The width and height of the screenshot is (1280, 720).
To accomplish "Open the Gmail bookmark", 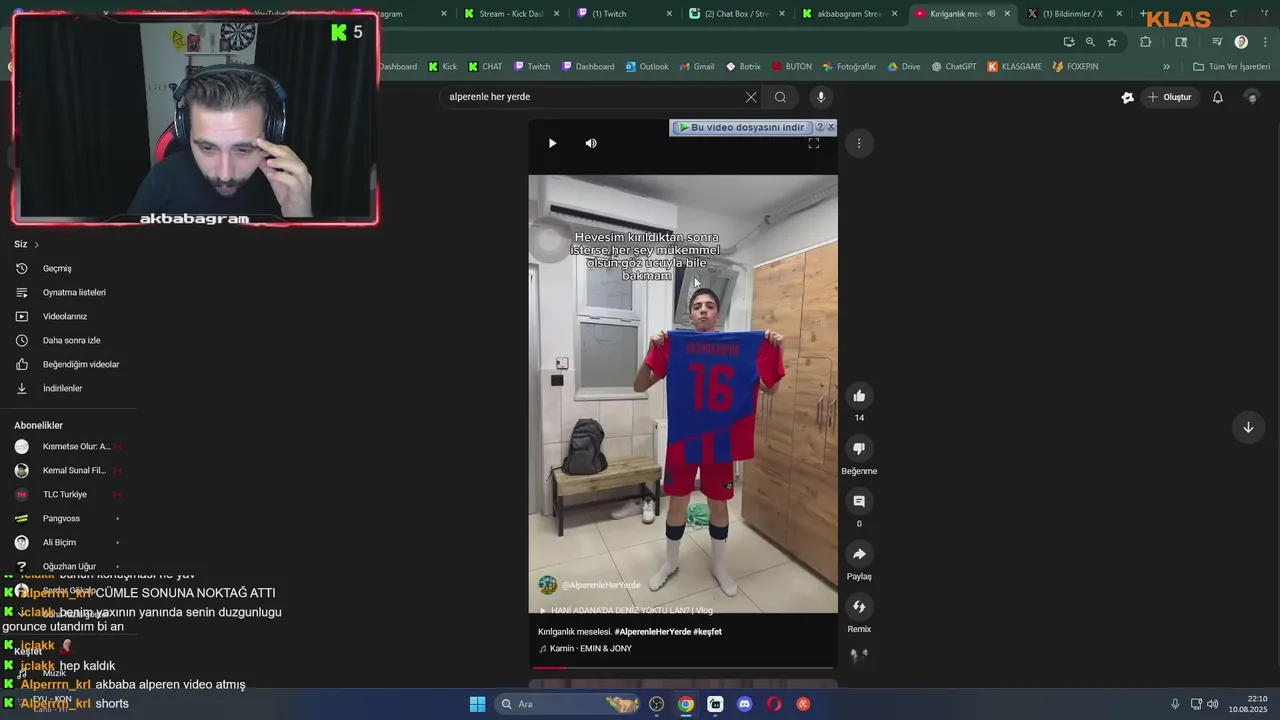I will pyautogui.click(x=697, y=67).
